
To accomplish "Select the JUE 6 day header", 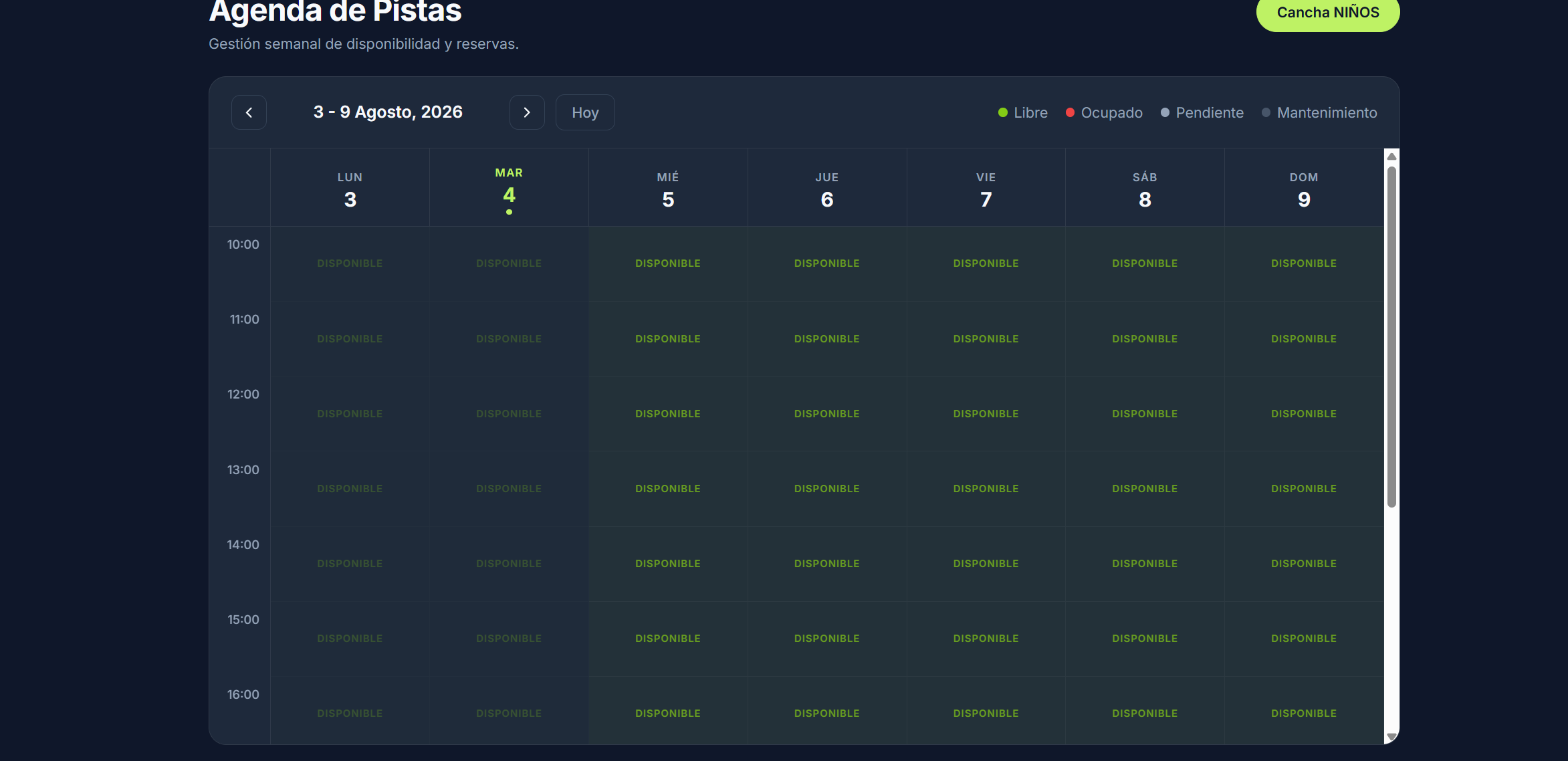I will tap(827, 189).
